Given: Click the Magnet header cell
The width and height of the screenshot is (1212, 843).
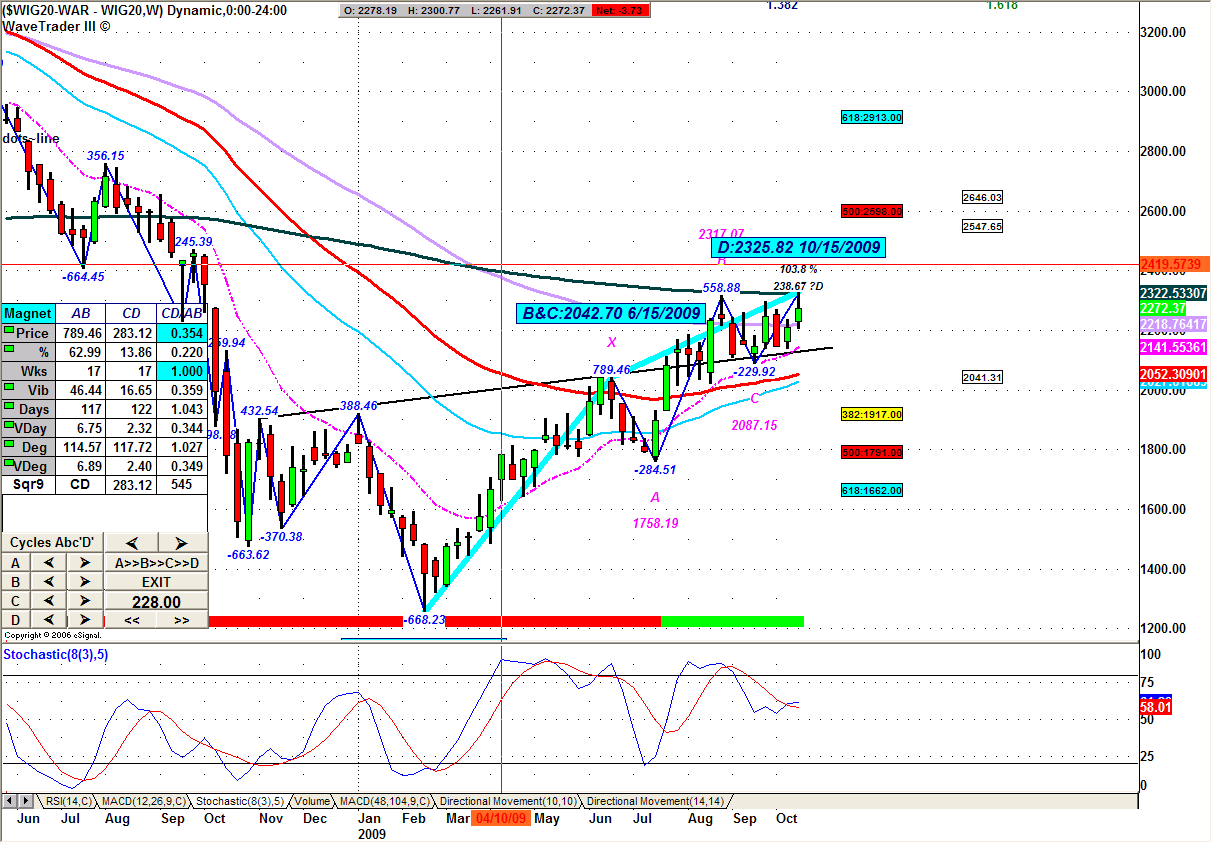Looking at the screenshot, I should coord(28,314).
